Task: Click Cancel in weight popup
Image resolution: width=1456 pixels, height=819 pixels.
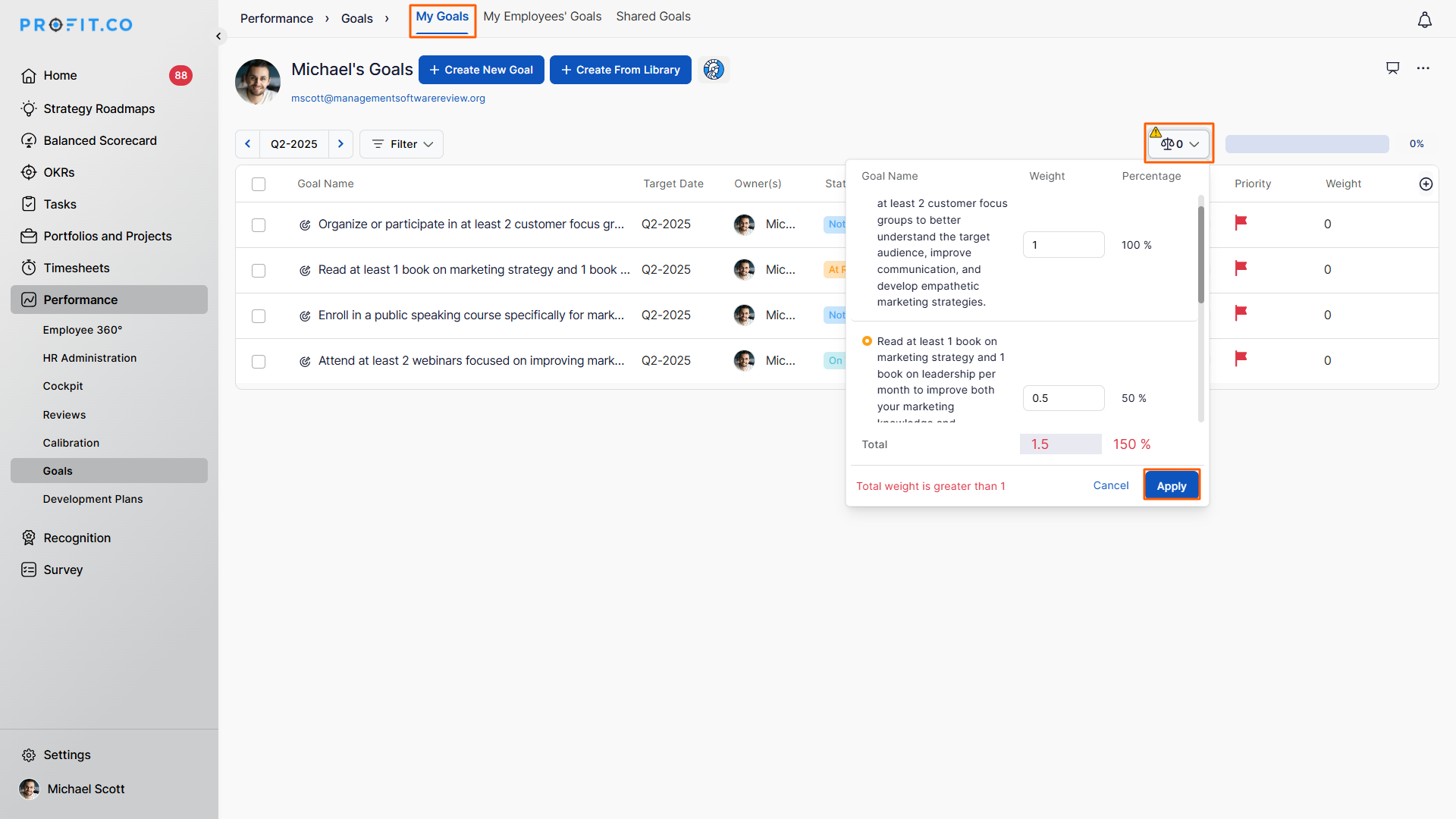Action: point(1110,485)
